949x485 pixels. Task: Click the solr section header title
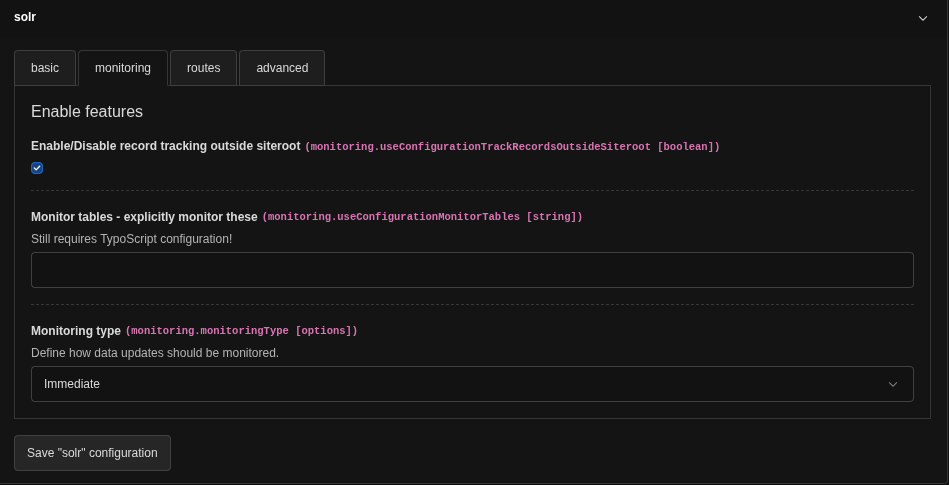[x=25, y=17]
